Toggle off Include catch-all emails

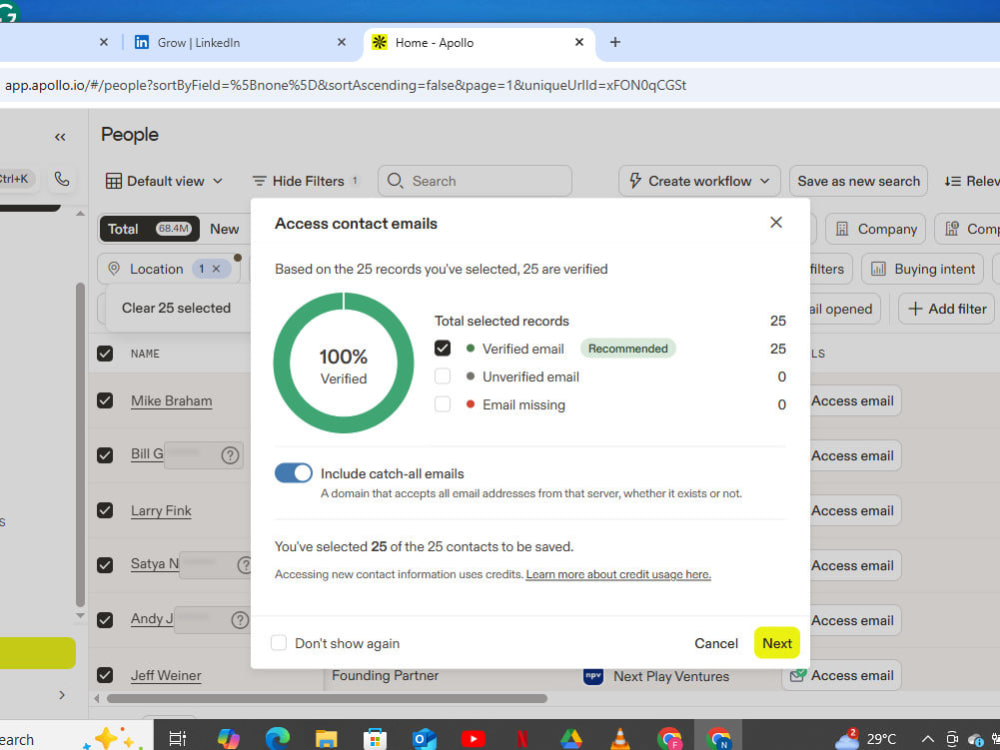293,473
